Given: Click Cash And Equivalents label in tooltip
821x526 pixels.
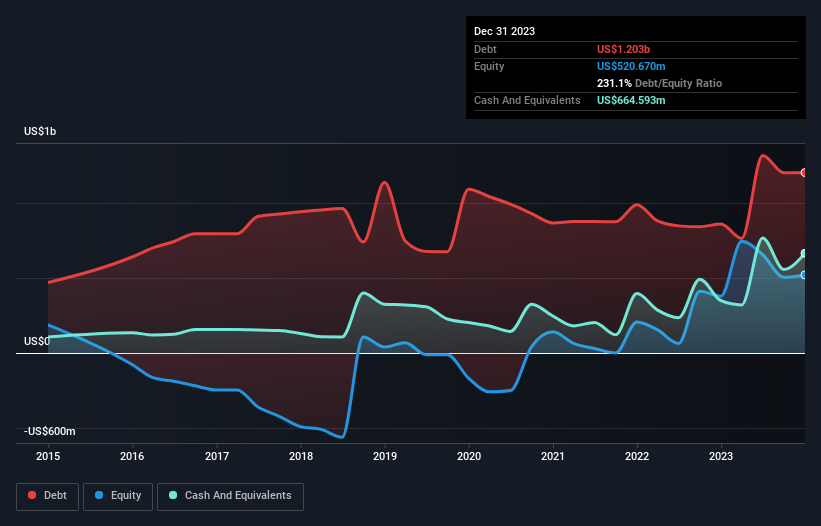Looking at the screenshot, I should pos(527,100).
